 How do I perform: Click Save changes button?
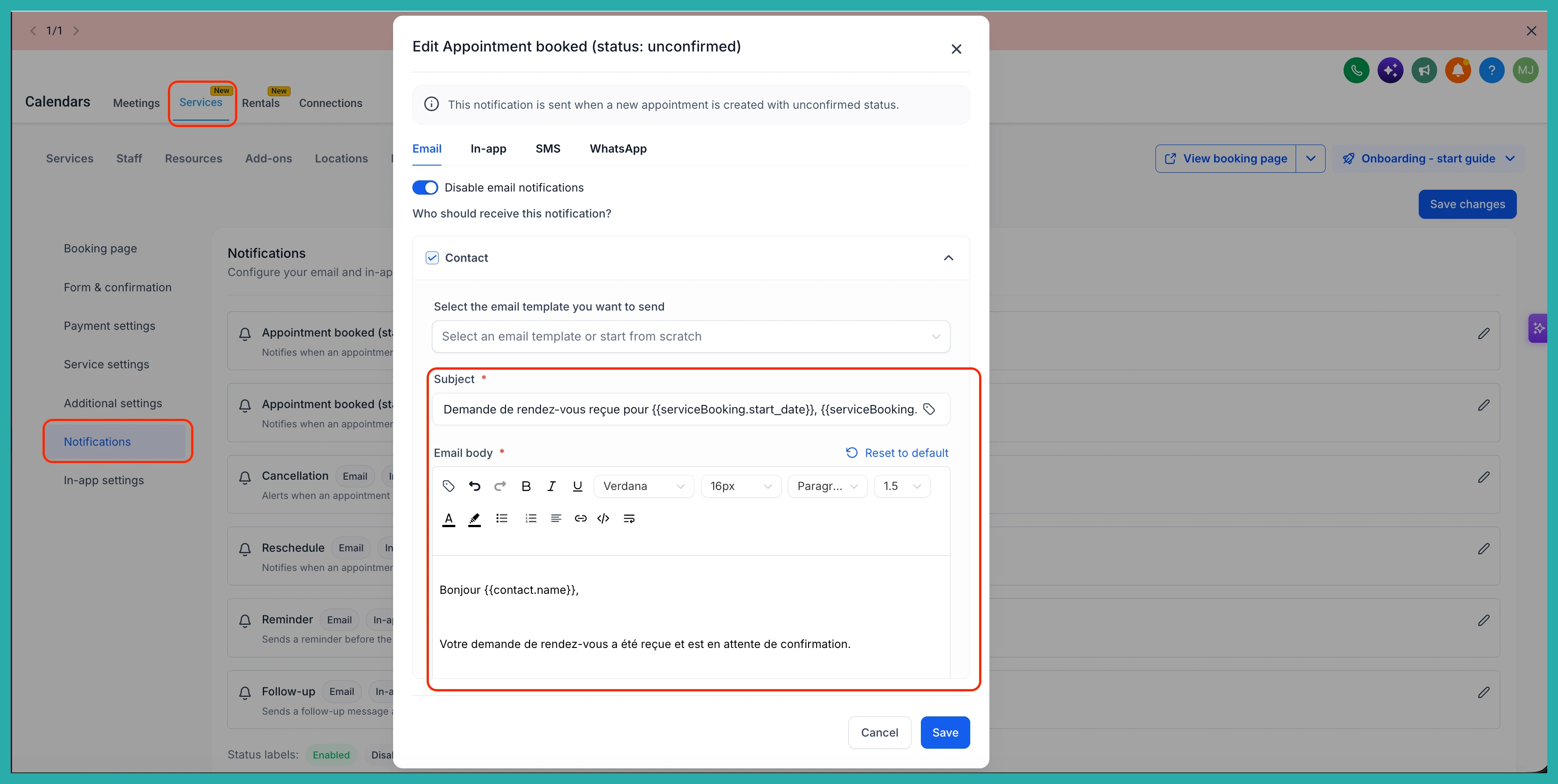coord(1467,205)
